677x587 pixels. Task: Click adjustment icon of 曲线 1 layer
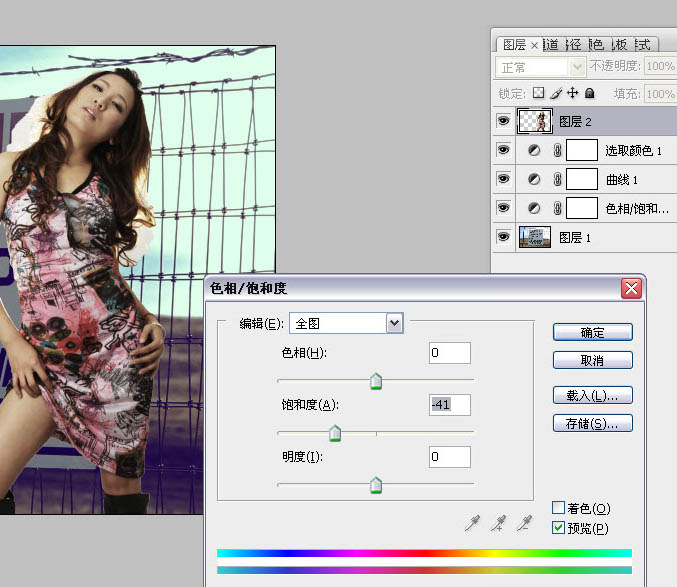[x=533, y=180]
